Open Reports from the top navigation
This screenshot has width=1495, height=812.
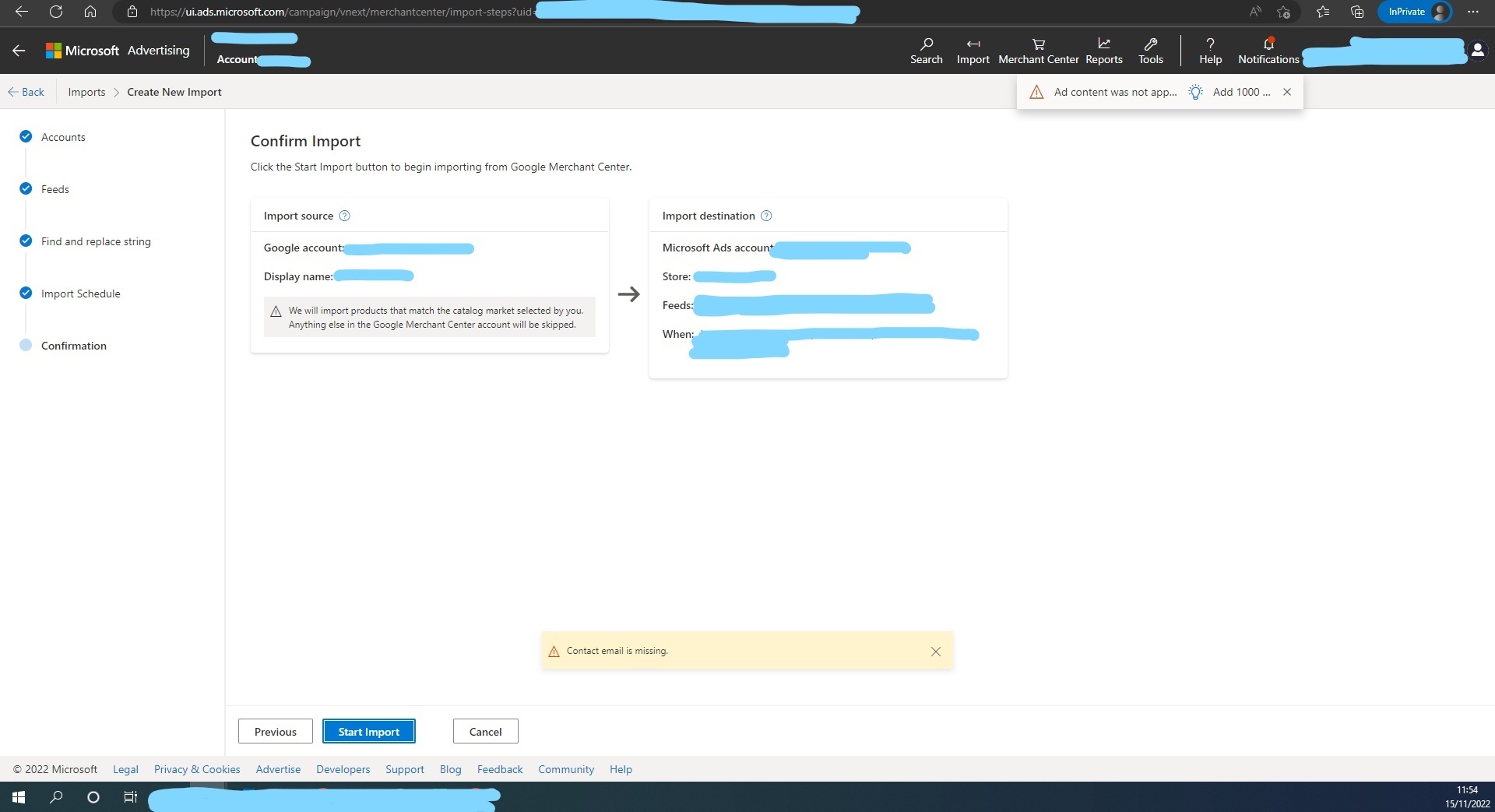1104,51
